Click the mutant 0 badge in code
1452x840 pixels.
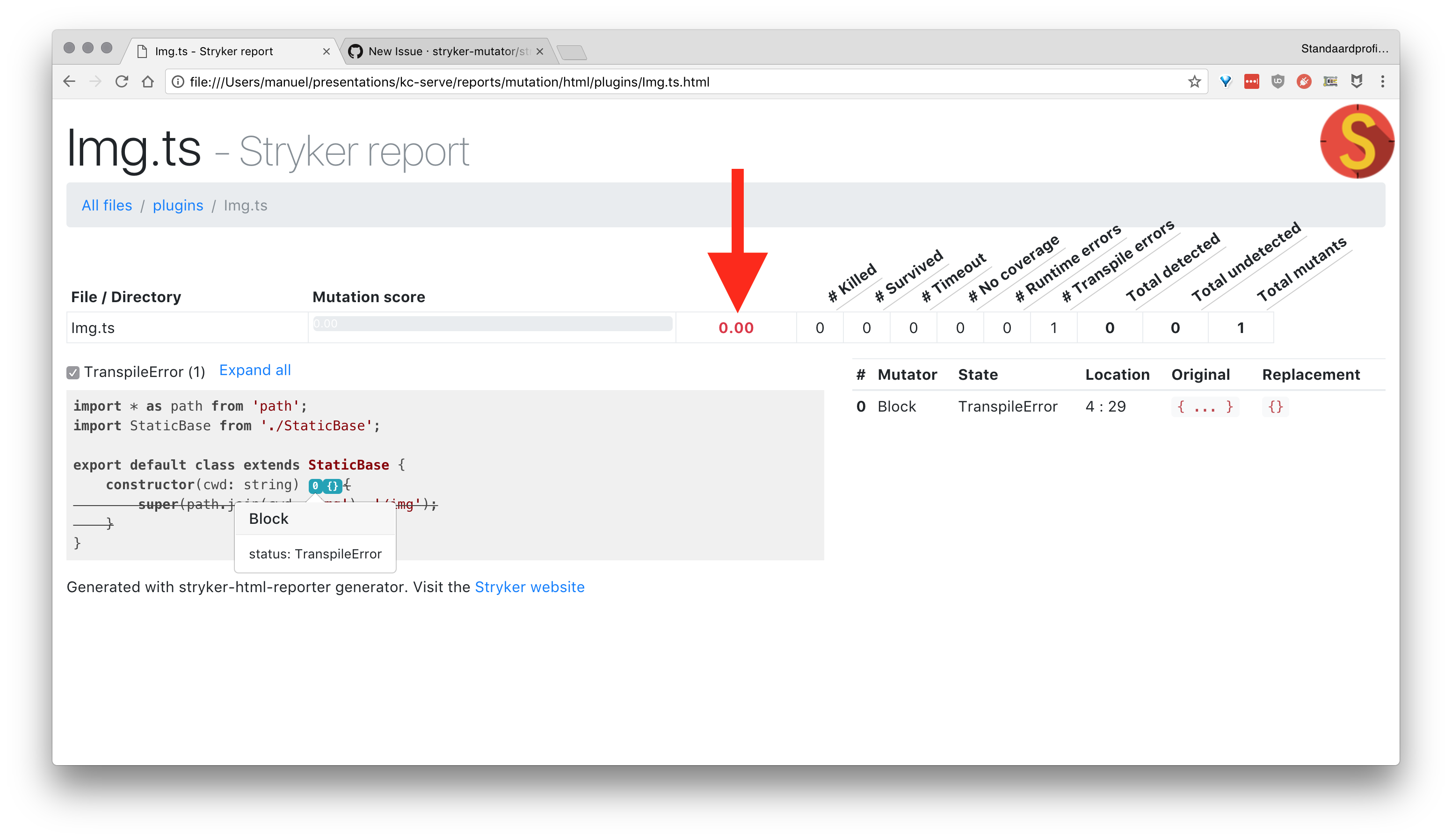tap(315, 485)
